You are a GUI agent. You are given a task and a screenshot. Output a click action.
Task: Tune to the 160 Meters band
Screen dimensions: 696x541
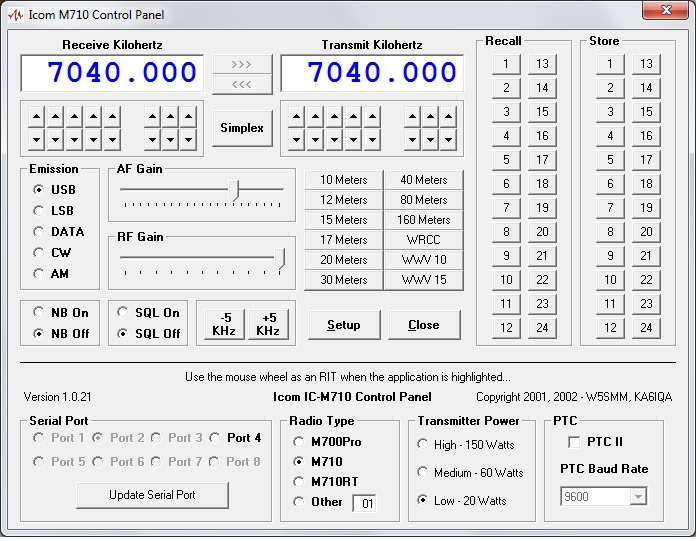click(423, 220)
